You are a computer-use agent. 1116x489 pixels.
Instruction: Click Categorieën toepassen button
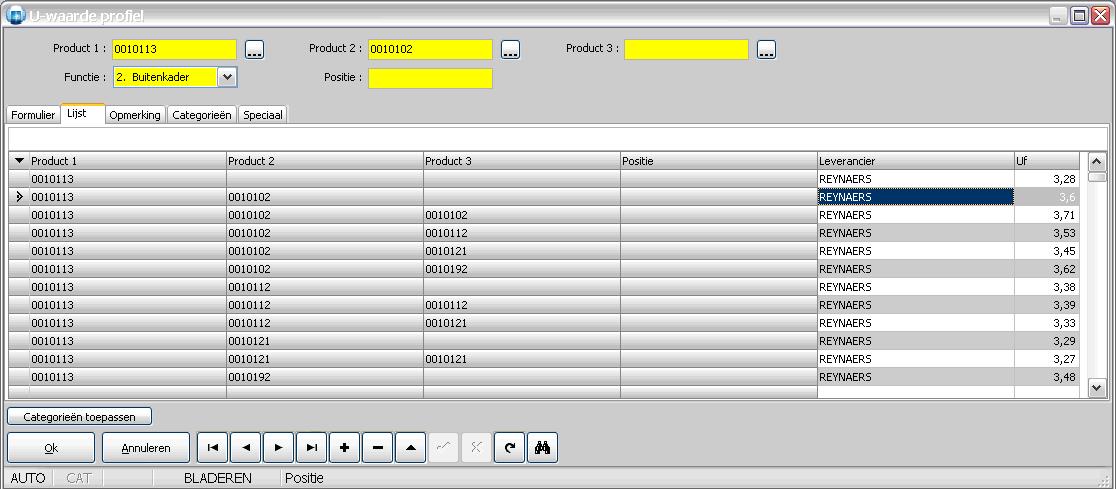[x=80, y=416]
